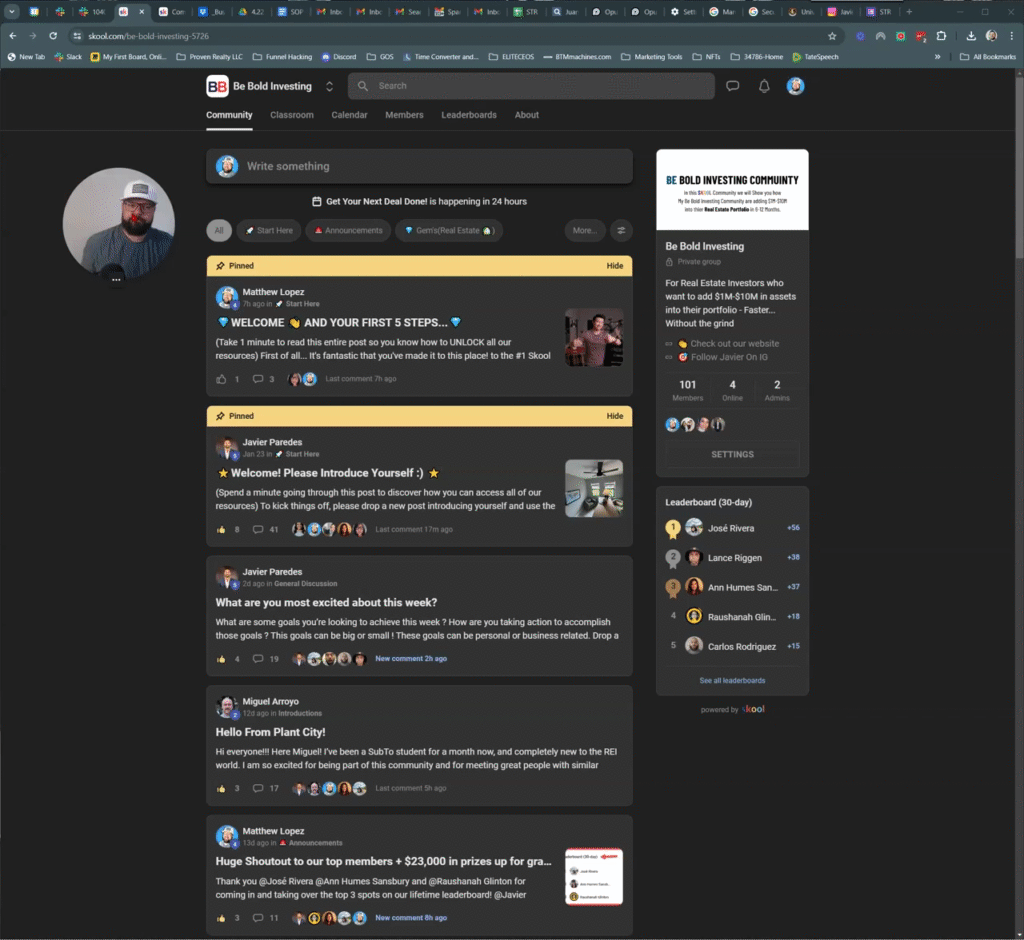
Task: Open the feed sort filter icon
Action: pyautogui.click(x=621, y=231)
